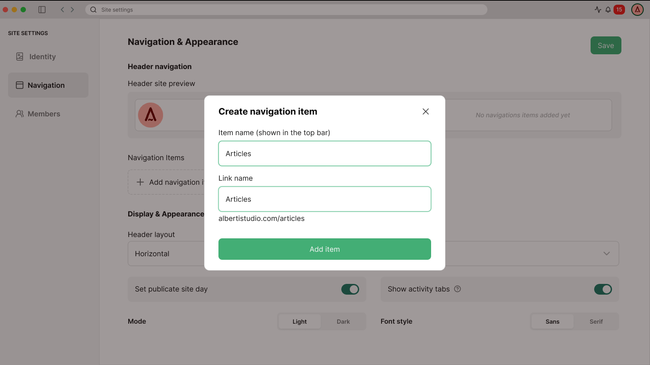Image resolution: width=650 pixels, height=365 pixels.
Task: Click the Site settings search bar
Action: (x=286, y=10)
